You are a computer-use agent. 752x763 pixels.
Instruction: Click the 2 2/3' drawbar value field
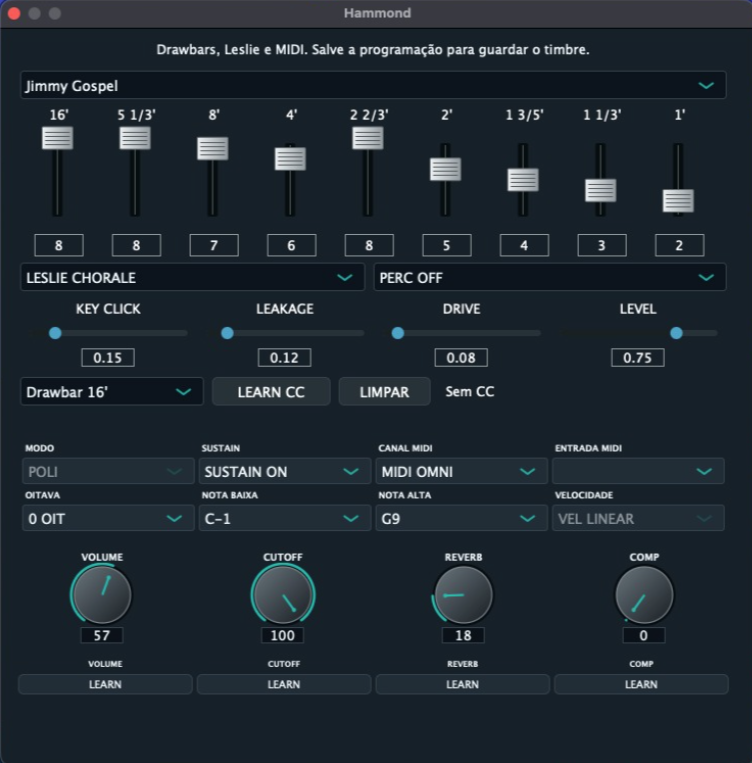[x=369, y=245]
